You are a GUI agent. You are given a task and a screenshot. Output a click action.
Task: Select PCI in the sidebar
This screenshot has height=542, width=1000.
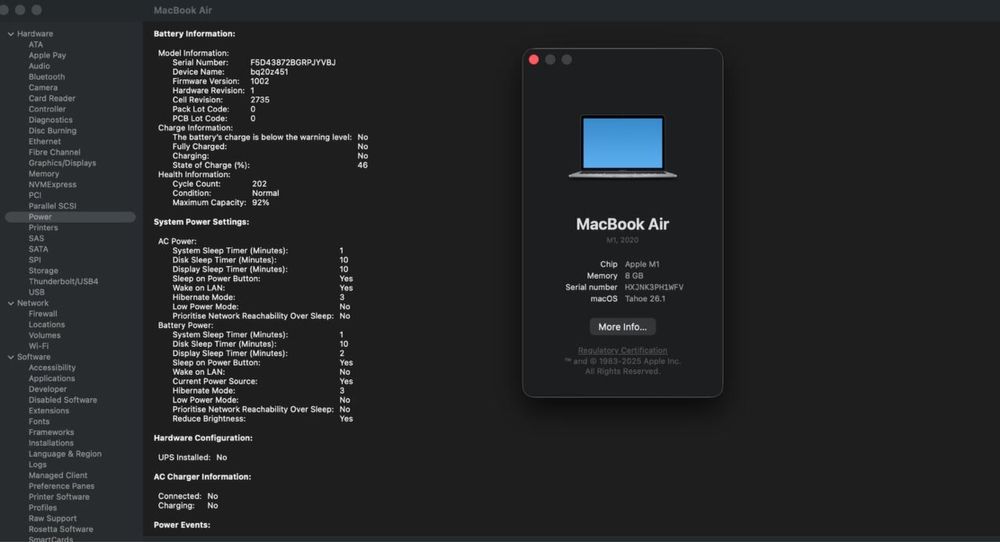pyautogui.click(x=34, y=196)
